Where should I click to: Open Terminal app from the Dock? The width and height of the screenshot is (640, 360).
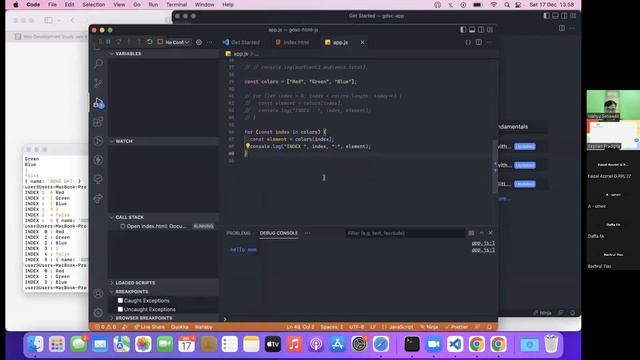click(x=412, y=344)
